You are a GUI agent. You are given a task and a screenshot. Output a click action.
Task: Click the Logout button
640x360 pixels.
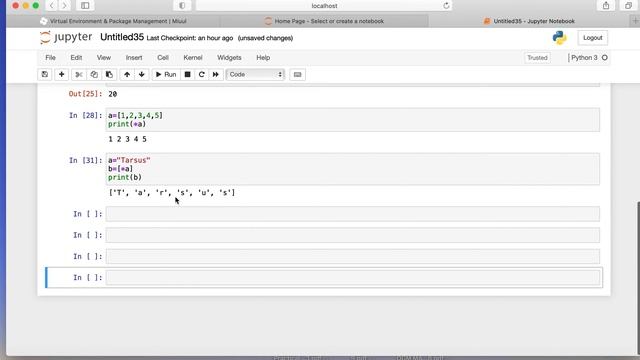pyautogui.click(x=593, y=38)
